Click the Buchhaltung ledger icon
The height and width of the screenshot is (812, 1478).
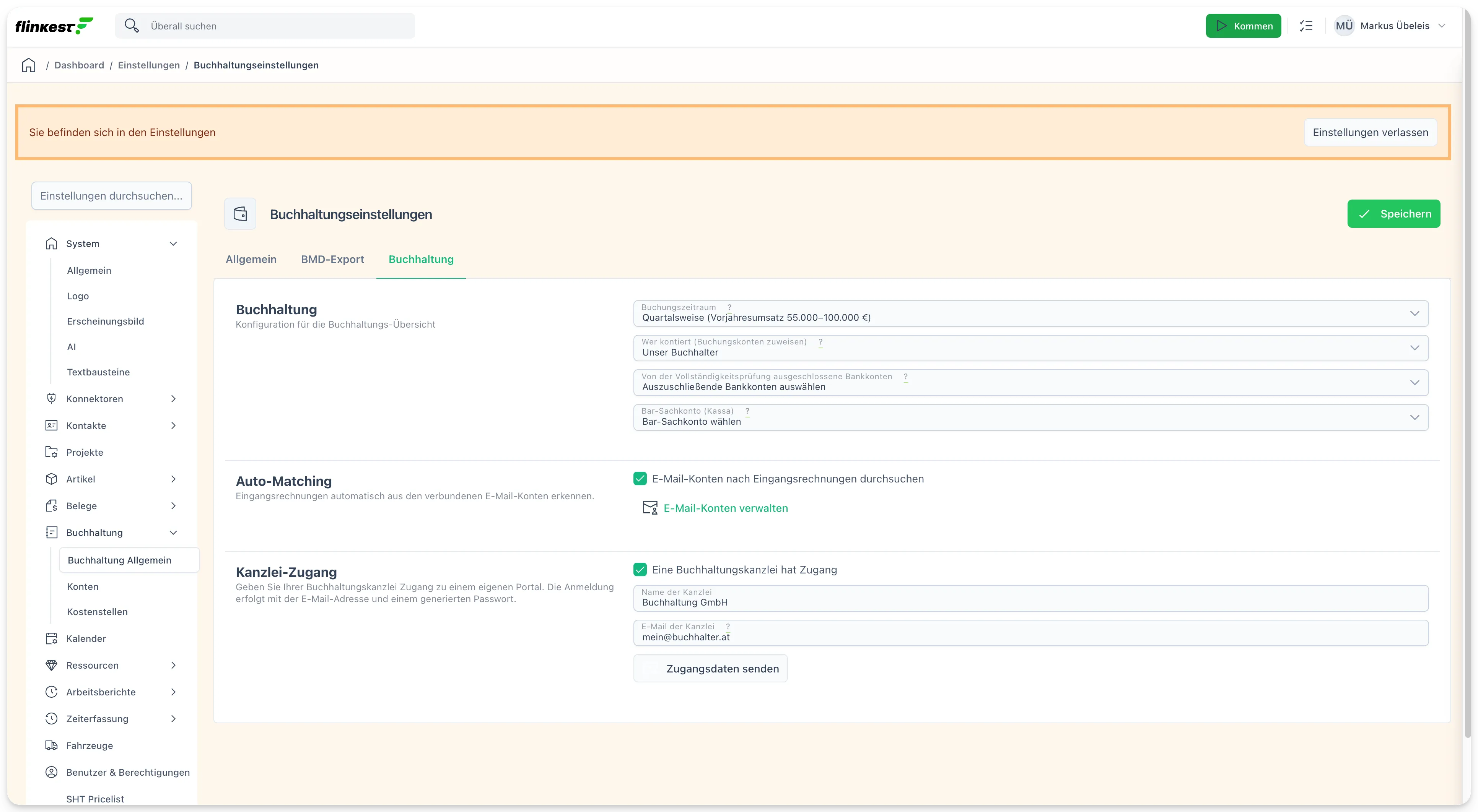coord(52,533)
